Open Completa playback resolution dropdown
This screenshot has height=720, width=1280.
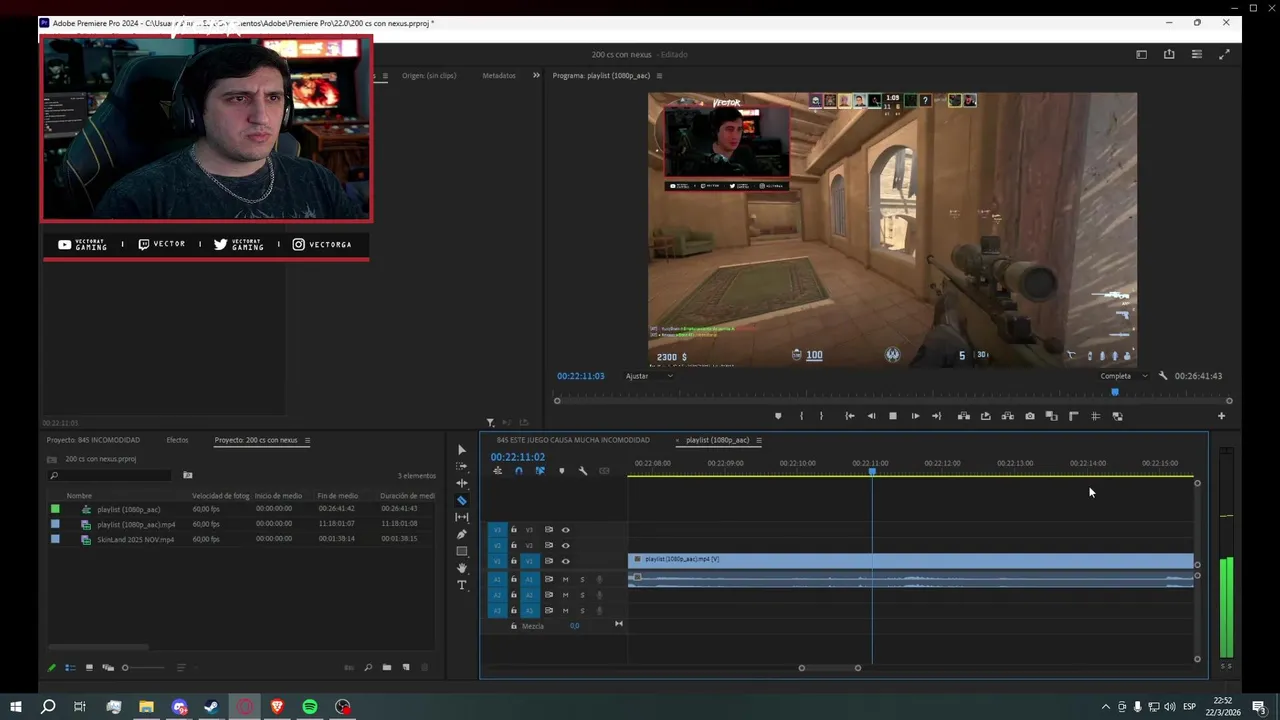click(x=1124, y=376)
